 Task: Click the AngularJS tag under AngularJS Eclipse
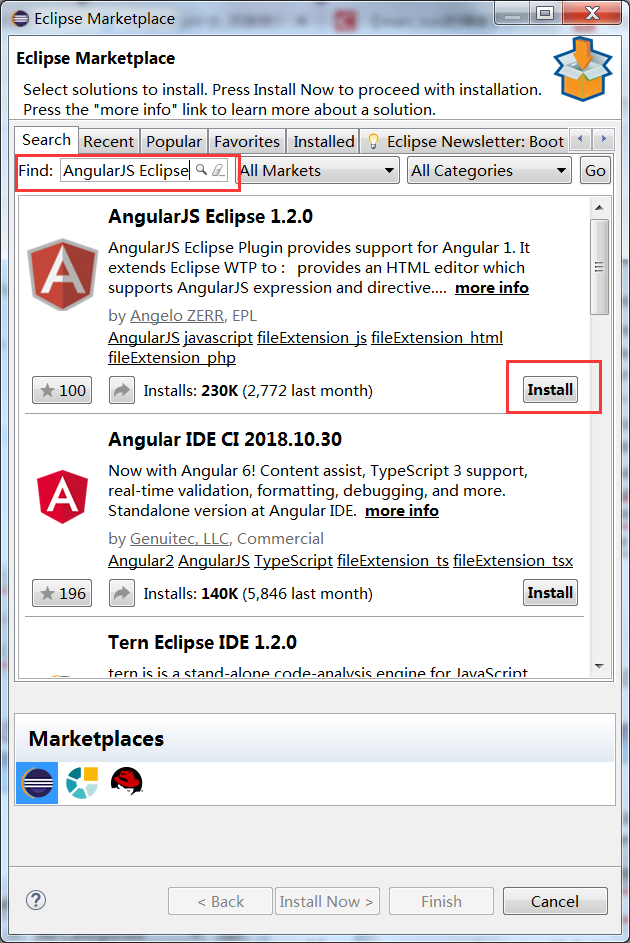[144, 337]
